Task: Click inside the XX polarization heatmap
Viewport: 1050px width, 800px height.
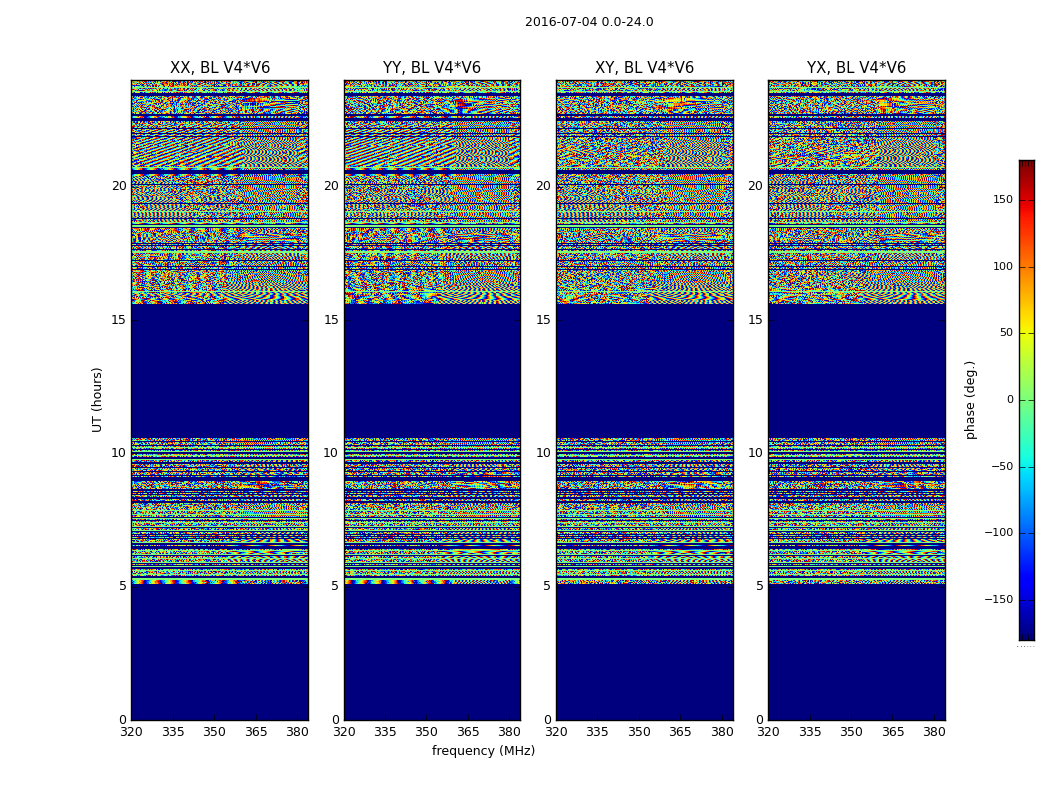Action: (x=220, y=400)
